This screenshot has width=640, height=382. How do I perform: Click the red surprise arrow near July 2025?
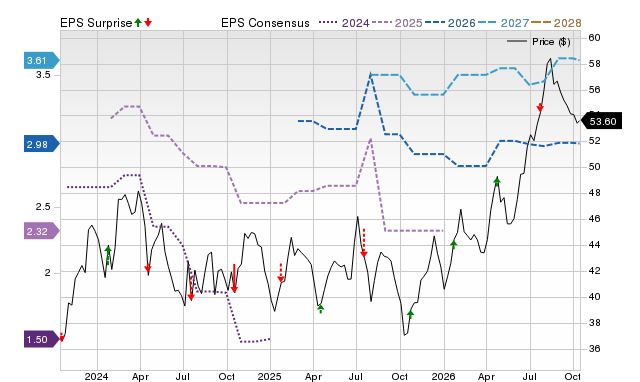click(x=364, y=243)
